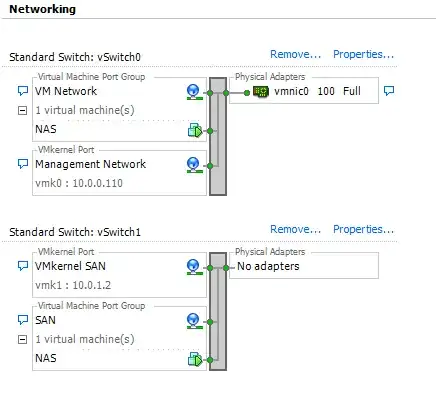
Task: Select the Management Network port label
Action: 90,164
